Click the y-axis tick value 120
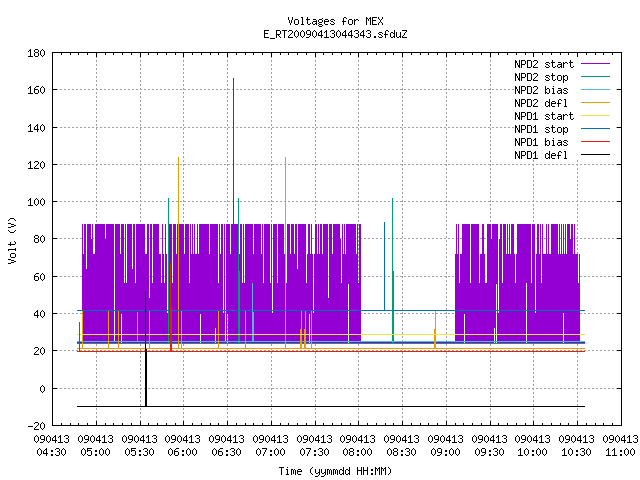640x480 pixels. [36, 165]
